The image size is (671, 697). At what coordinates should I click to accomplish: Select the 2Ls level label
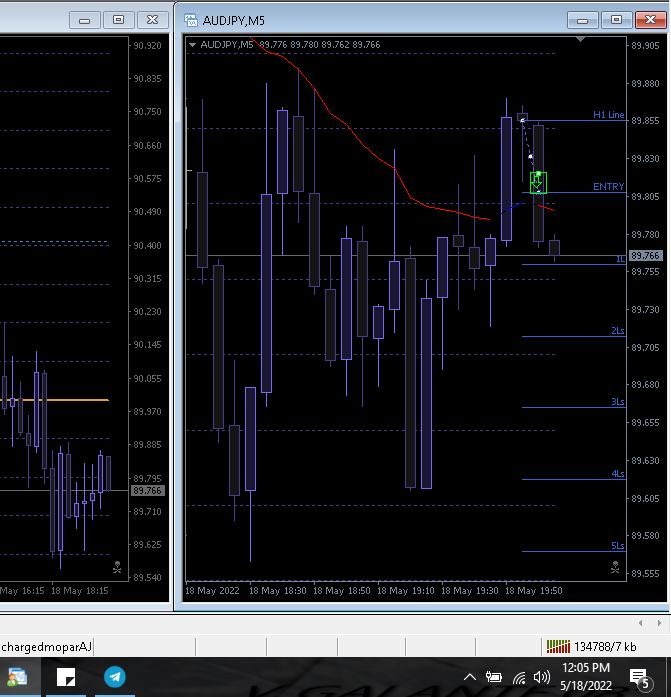tap(617, 330)
